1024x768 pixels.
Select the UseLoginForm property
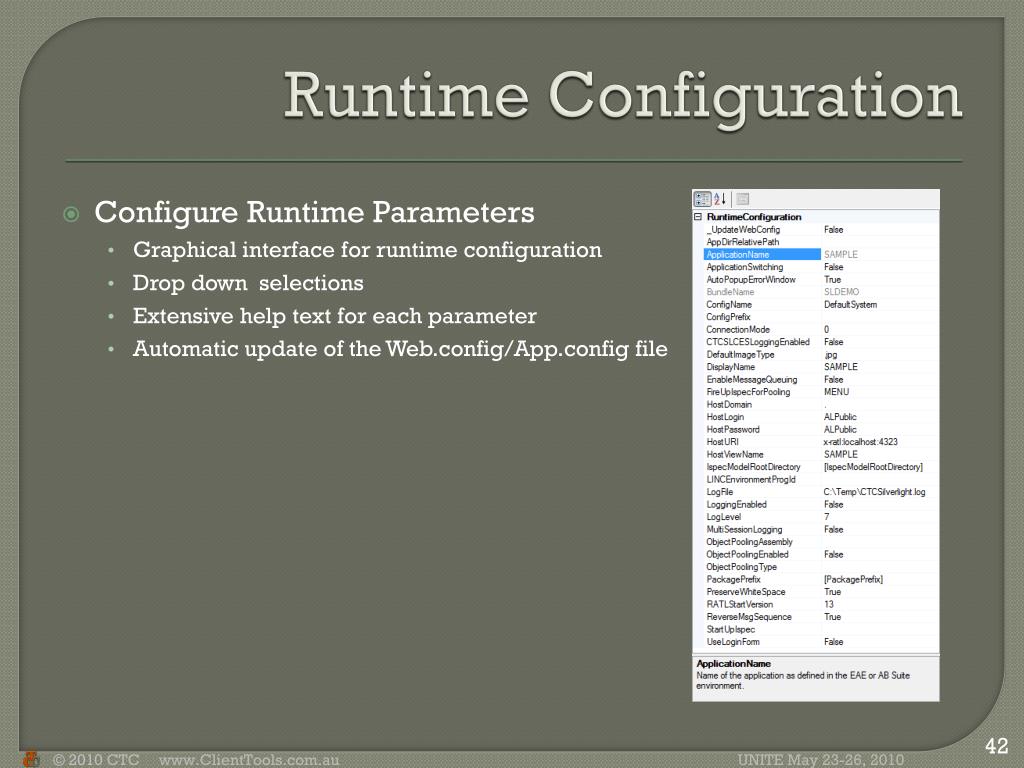pos(733,642)
